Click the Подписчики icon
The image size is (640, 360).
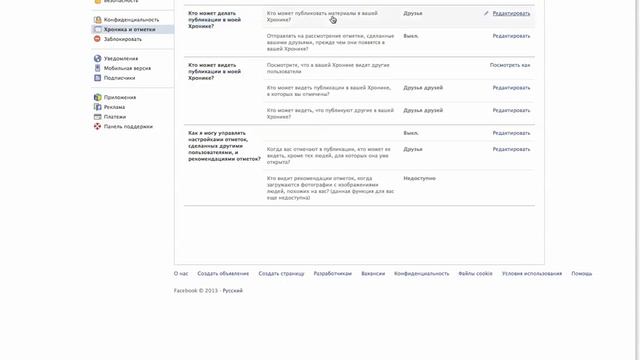click(x=97, y=78)
